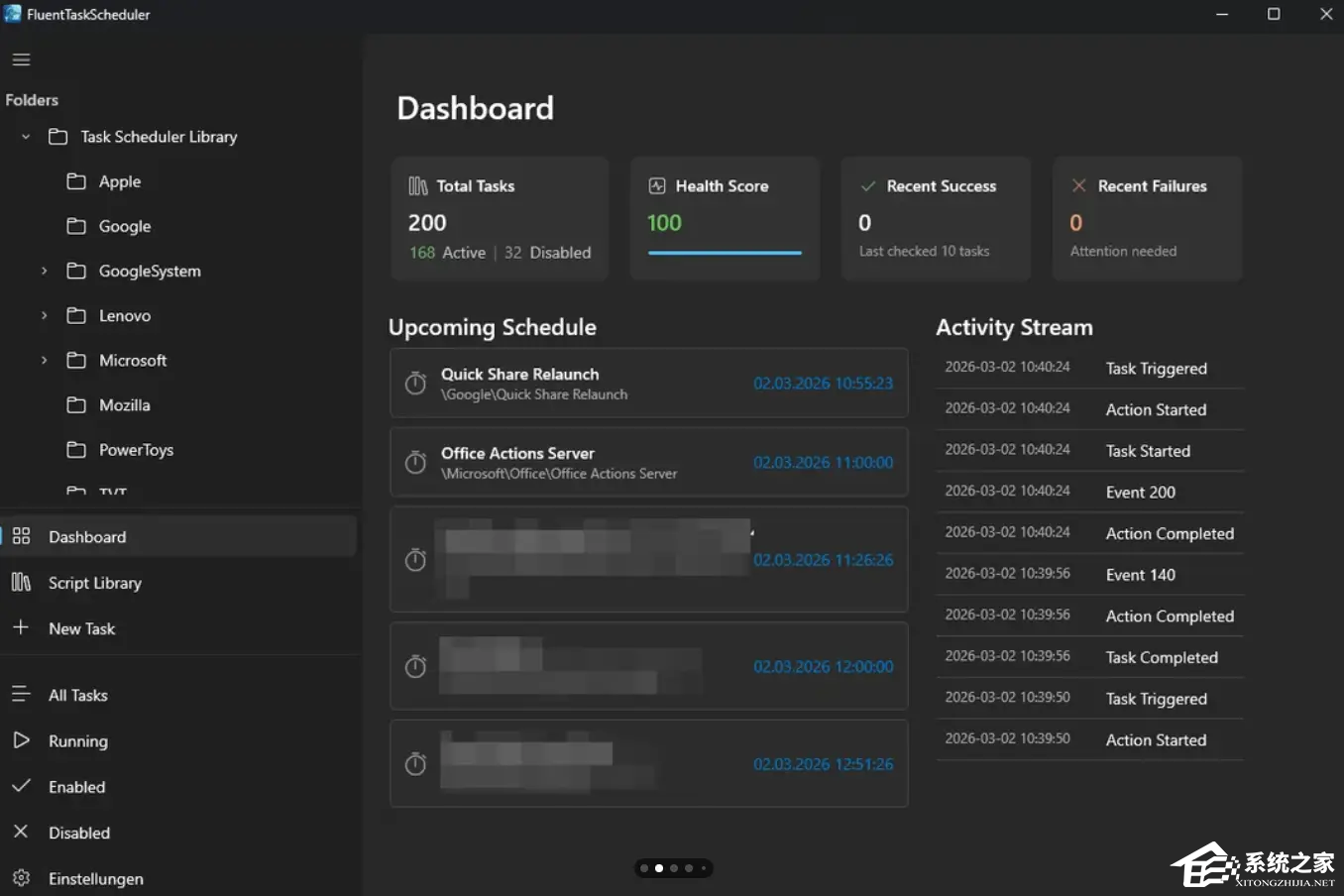Click the Disabled X icon
Screen dimensions: 1344x896
(x=21, y=832)
